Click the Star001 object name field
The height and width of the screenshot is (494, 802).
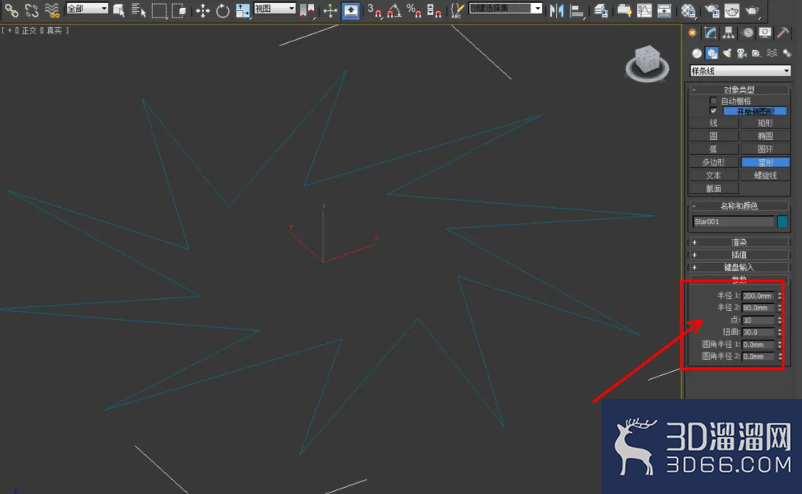[x=733, y=221]
